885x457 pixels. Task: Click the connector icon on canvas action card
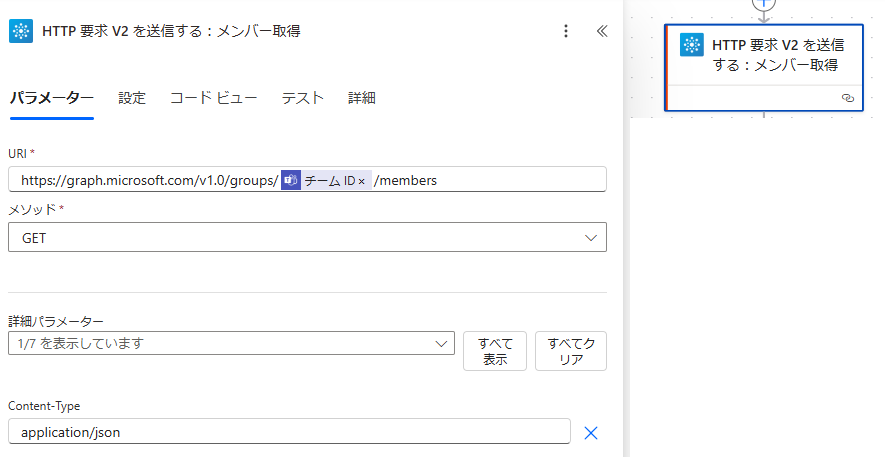point(691,45)
